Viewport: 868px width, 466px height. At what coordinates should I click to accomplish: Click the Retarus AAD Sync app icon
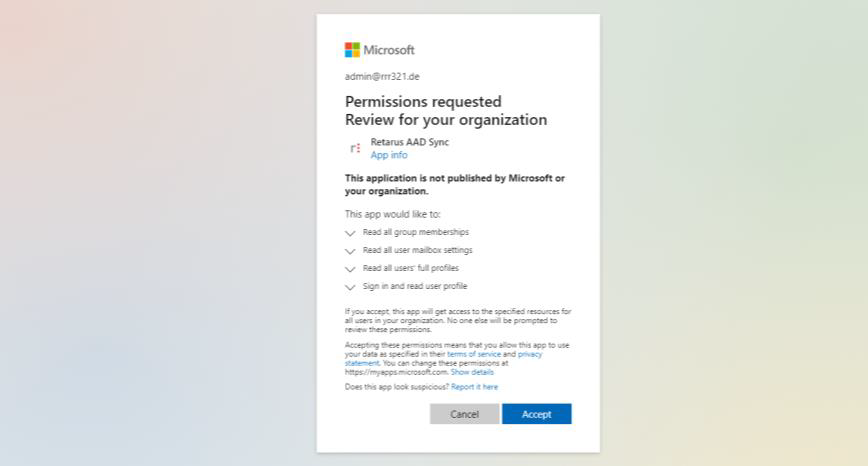[x=355, y=148]
